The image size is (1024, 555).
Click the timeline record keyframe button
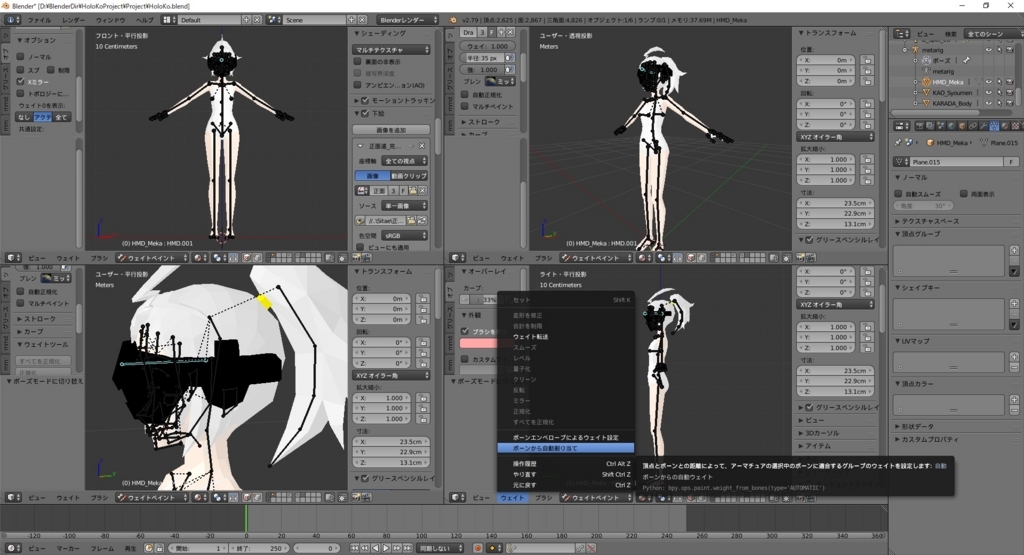477,548
